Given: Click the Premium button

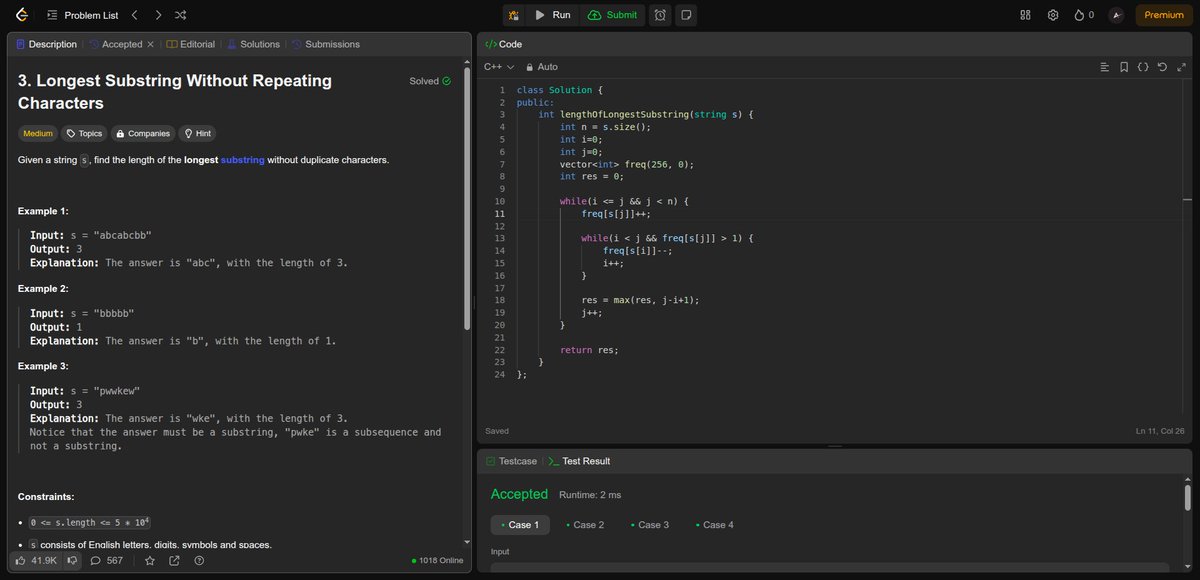Looking at the screenshot, I should [x=1164, y=15].
